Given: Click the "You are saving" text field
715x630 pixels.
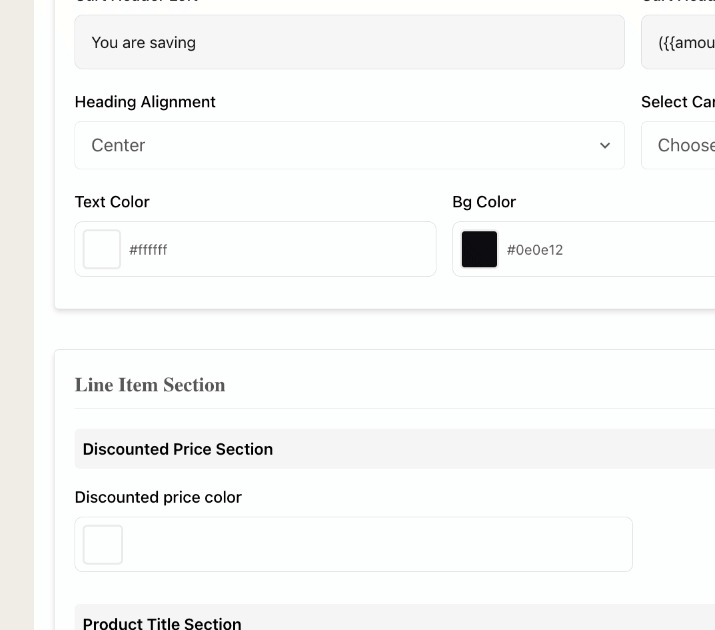Looking at the screenshot, I should 349,43.
